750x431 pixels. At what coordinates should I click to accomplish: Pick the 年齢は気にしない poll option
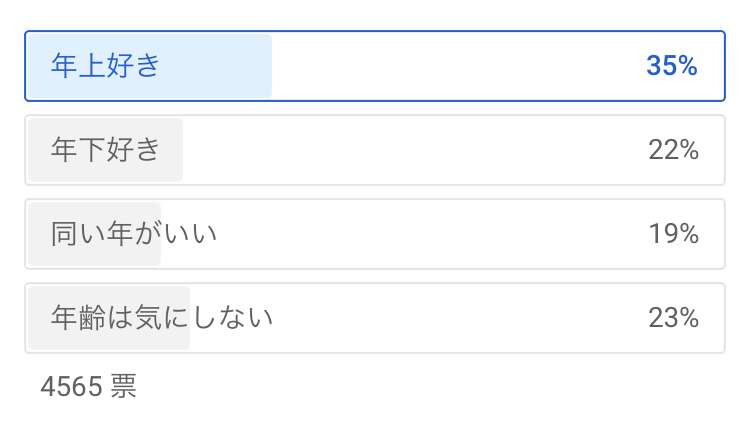375,318
